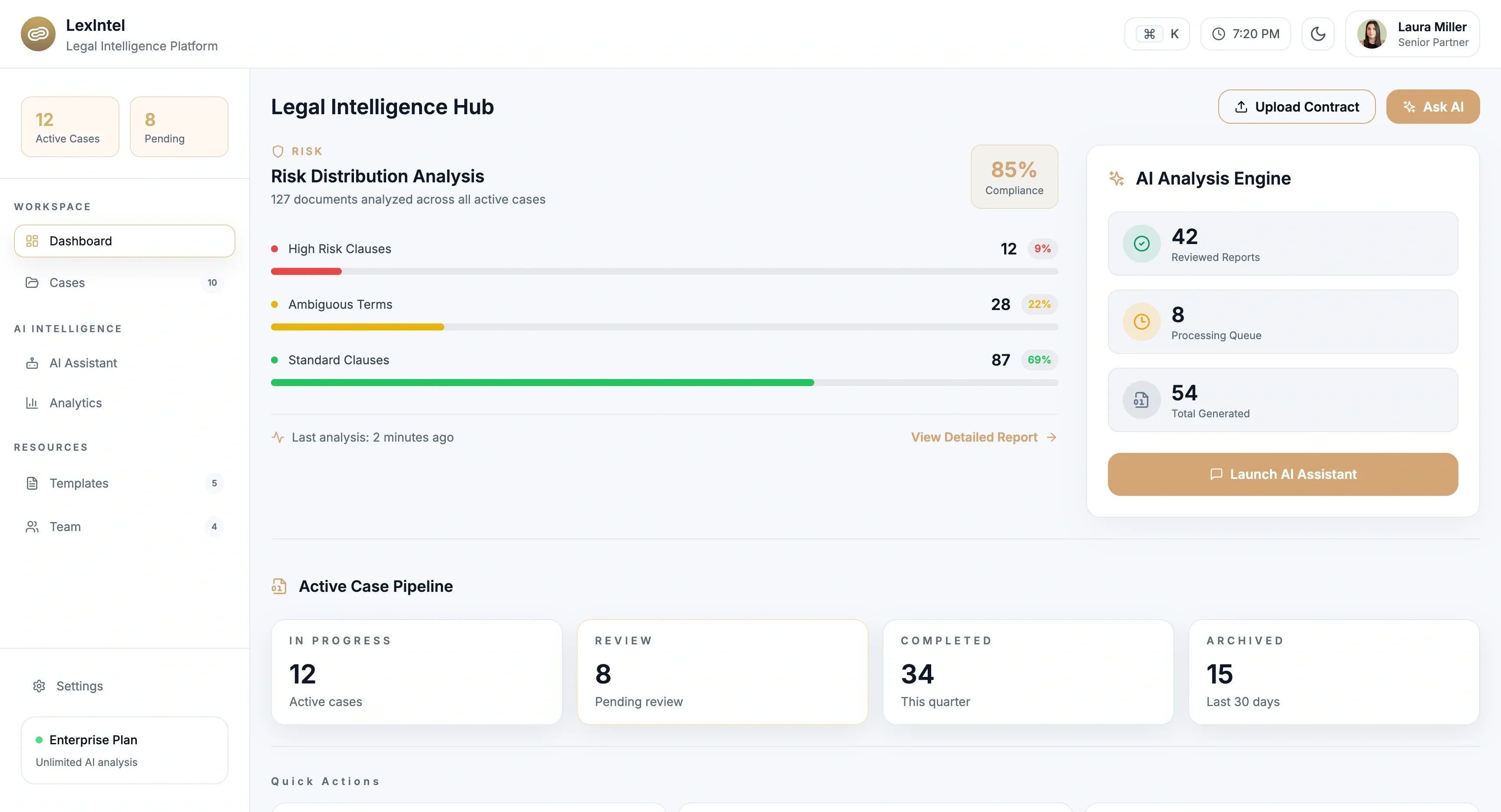This screenshot has height=812, width=1501.
Task: Open the command K search shortcut
Action: tap(1157, 34)
